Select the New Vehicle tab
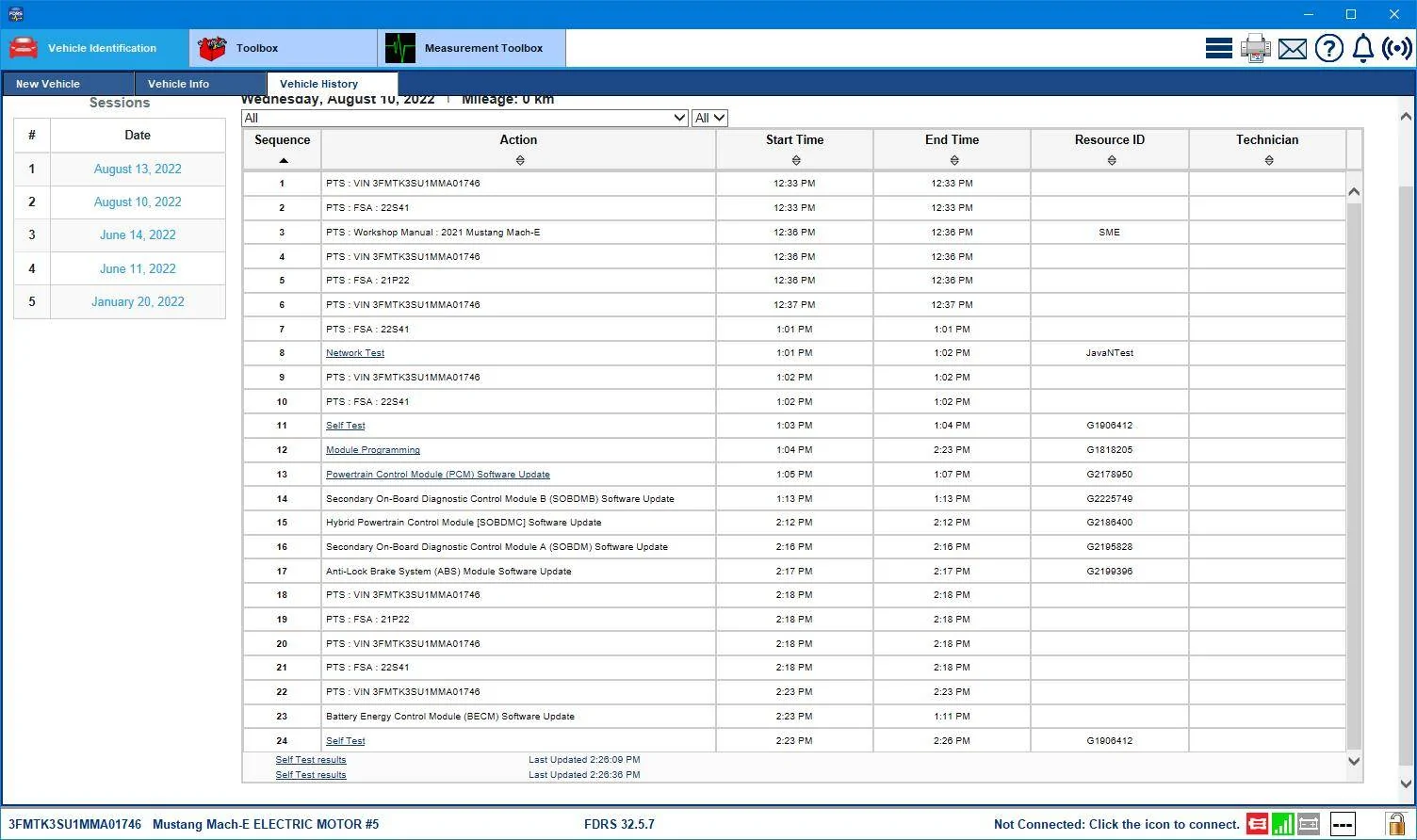Viewport: 1417px width, 840px height. coord(68,84)
